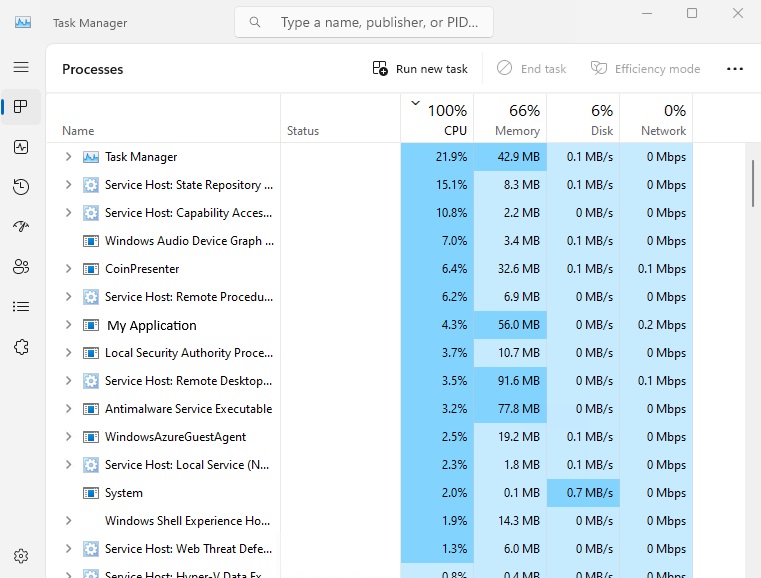Click the Windows Audio Device Graph icon
The image size is (761, 578).
point(91,241)
